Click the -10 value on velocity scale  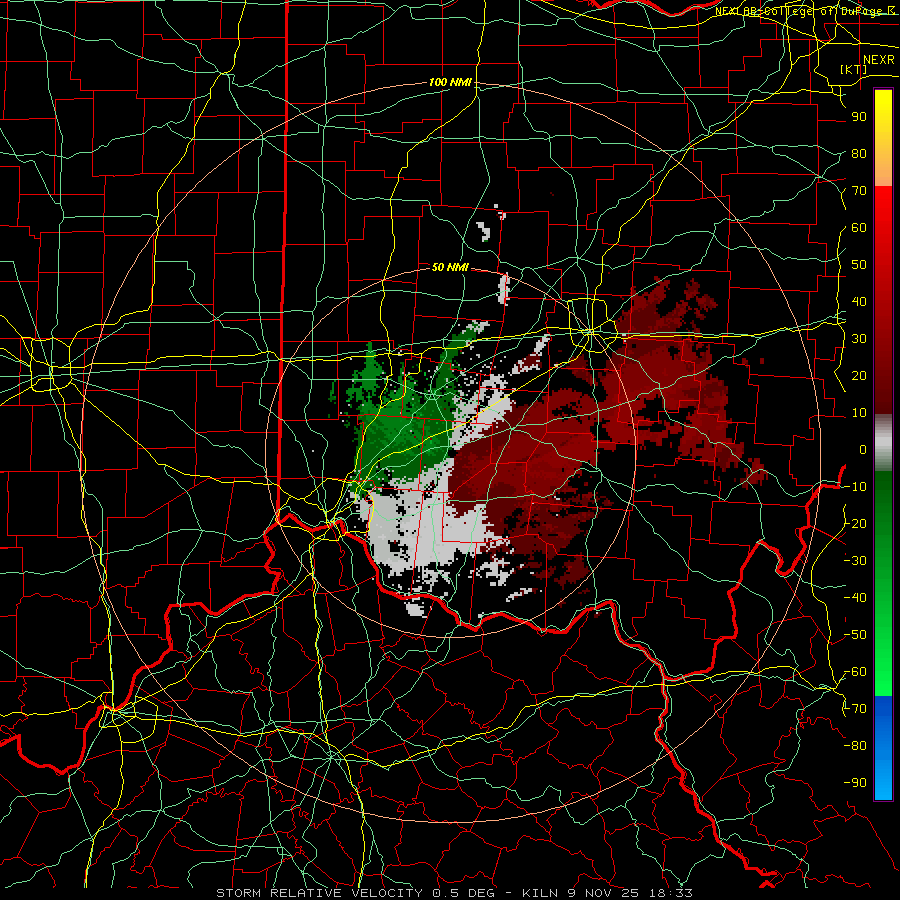[x=855, y=487]
